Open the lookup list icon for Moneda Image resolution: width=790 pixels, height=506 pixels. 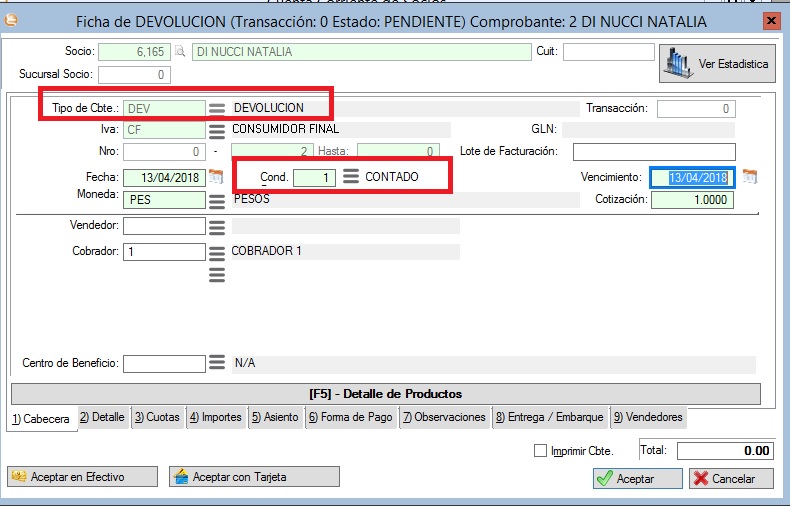[x=217, y=200]
